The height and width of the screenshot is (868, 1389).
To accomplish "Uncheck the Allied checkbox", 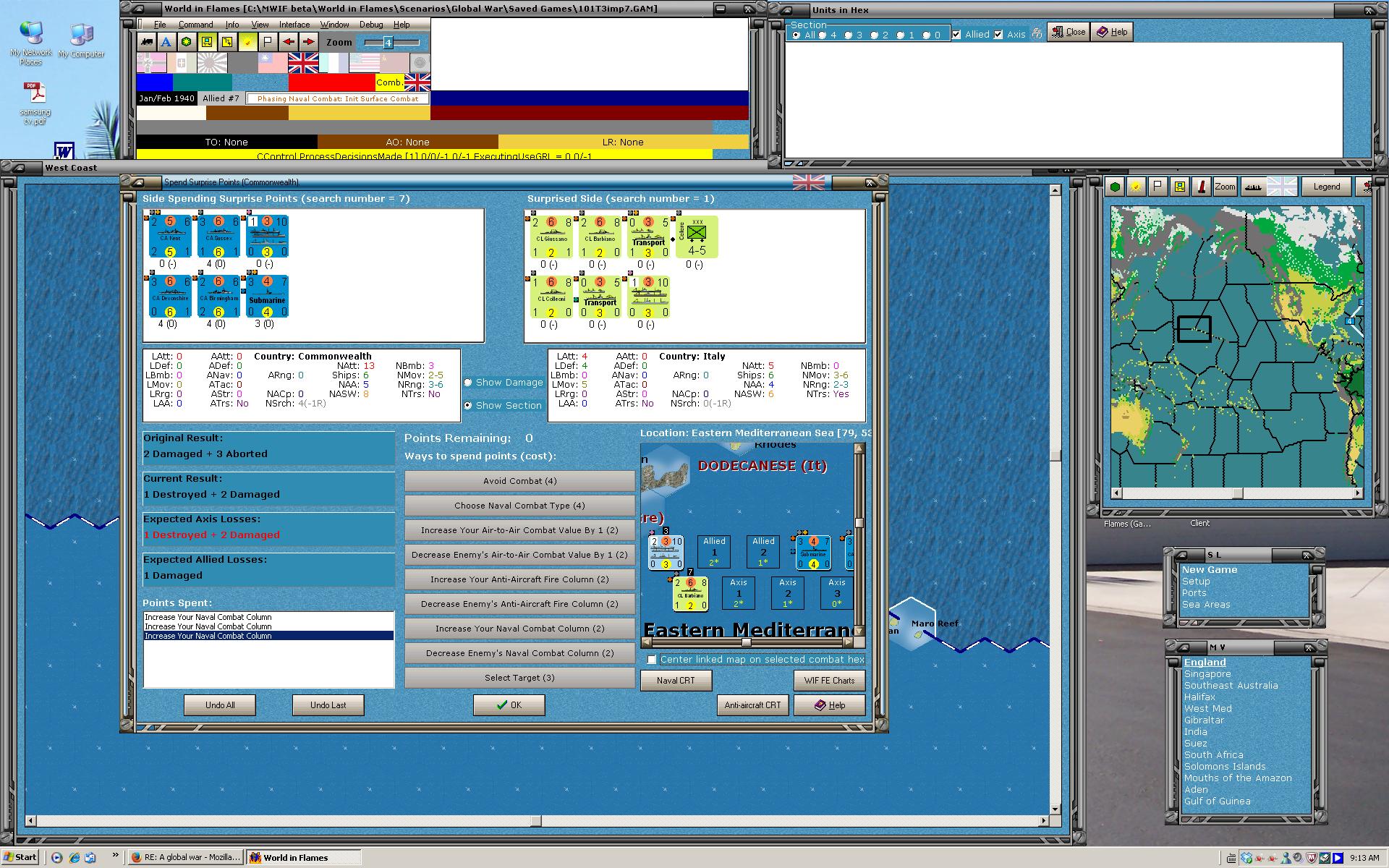I will [x=956, y=34].
